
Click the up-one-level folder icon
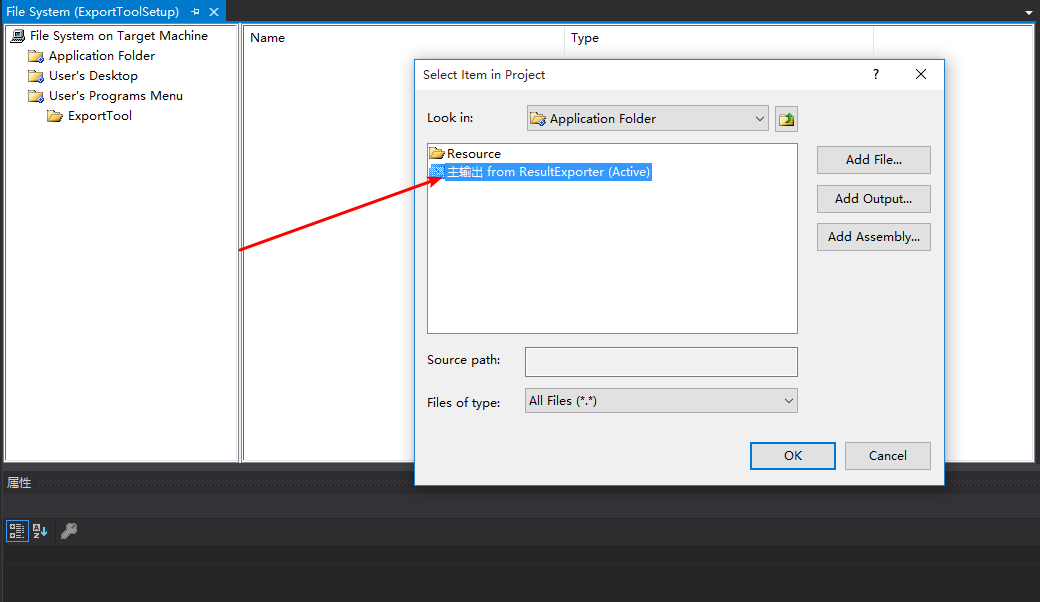(786, 119)
